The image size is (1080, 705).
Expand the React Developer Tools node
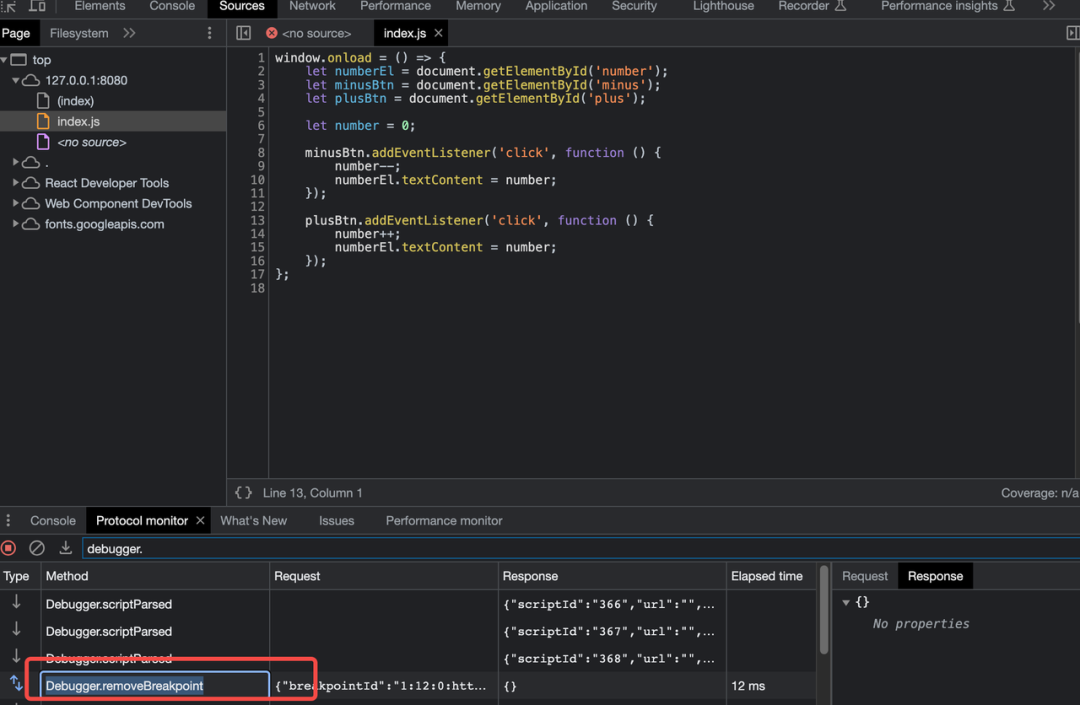(15, 183)
